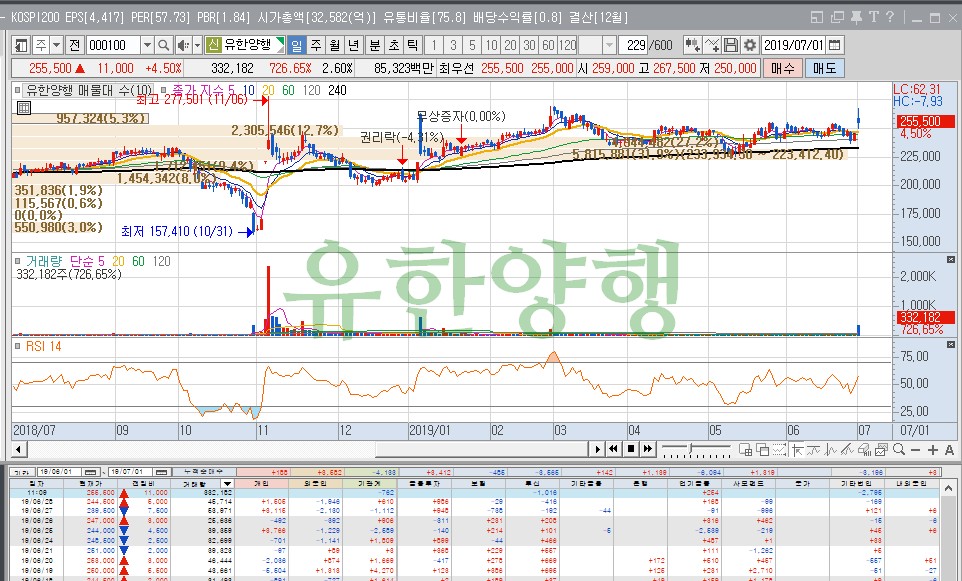Click the chart scrollbar left arrow
This screenshot has height=581, width=962.
pyautogui.click(x=18, y=449)
